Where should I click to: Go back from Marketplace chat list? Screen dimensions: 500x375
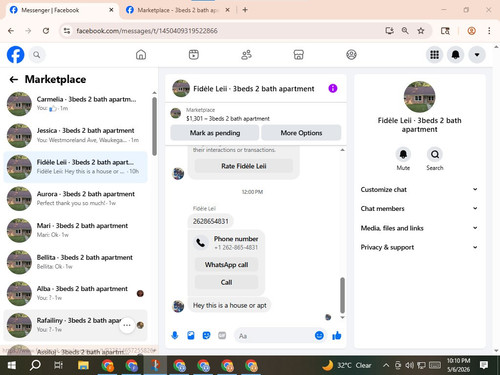coord(14,79)
